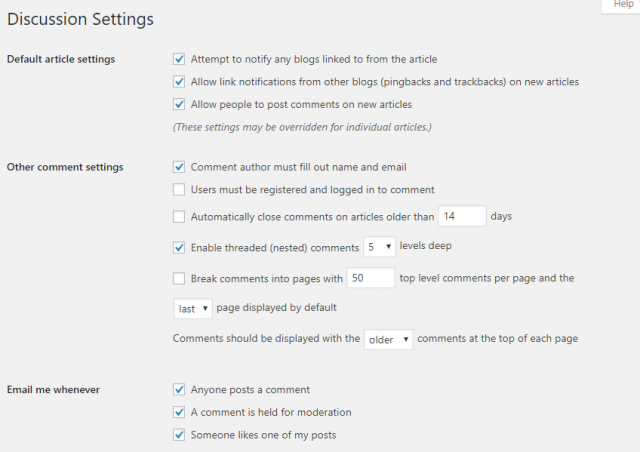Click the 'Anyone posts a comment' label text
The image size is (640, 452).
[x=250, y=390]
